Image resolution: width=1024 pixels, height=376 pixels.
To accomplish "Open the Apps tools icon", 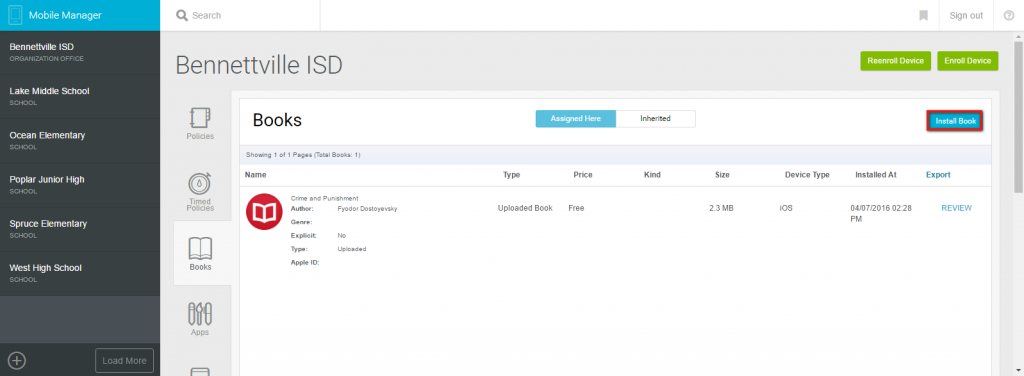I will (200, 314).
